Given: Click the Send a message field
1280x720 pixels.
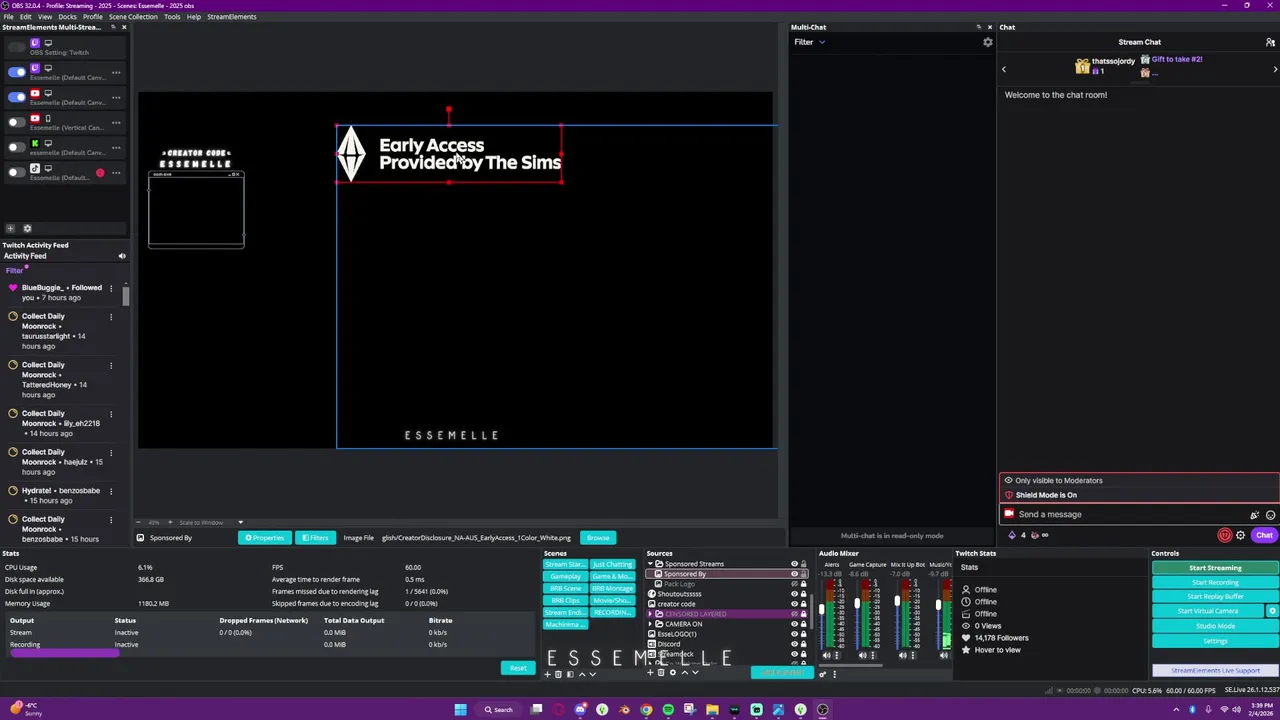Looking at the screenshot, I should 1125,514.
